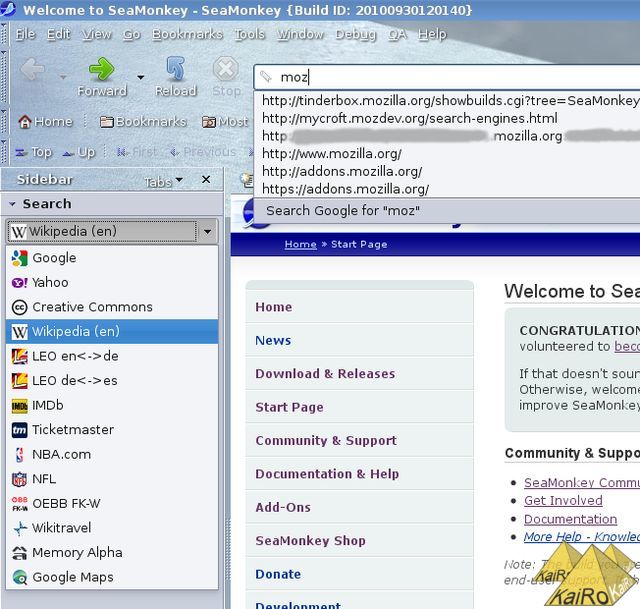
Task: Open the Go menu
Action: (x=132, y=34)
